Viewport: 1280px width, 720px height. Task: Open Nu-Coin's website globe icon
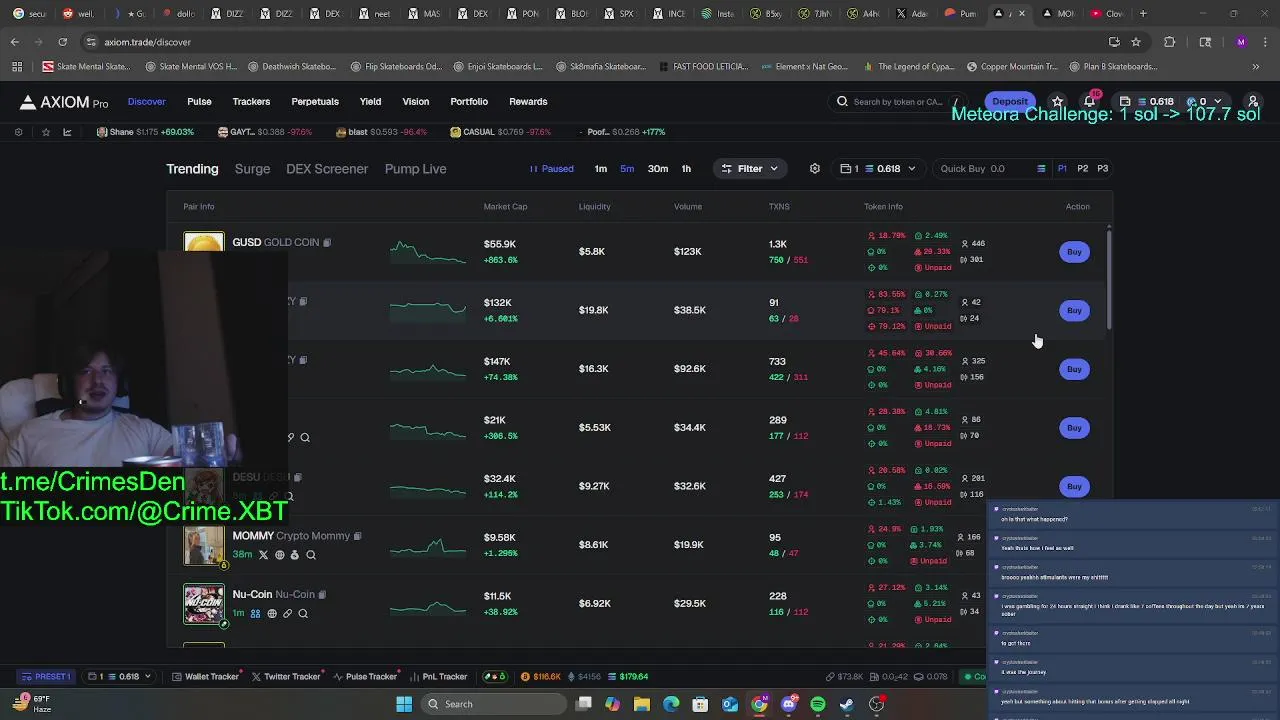pyautogui.click(x=271, y=613)
